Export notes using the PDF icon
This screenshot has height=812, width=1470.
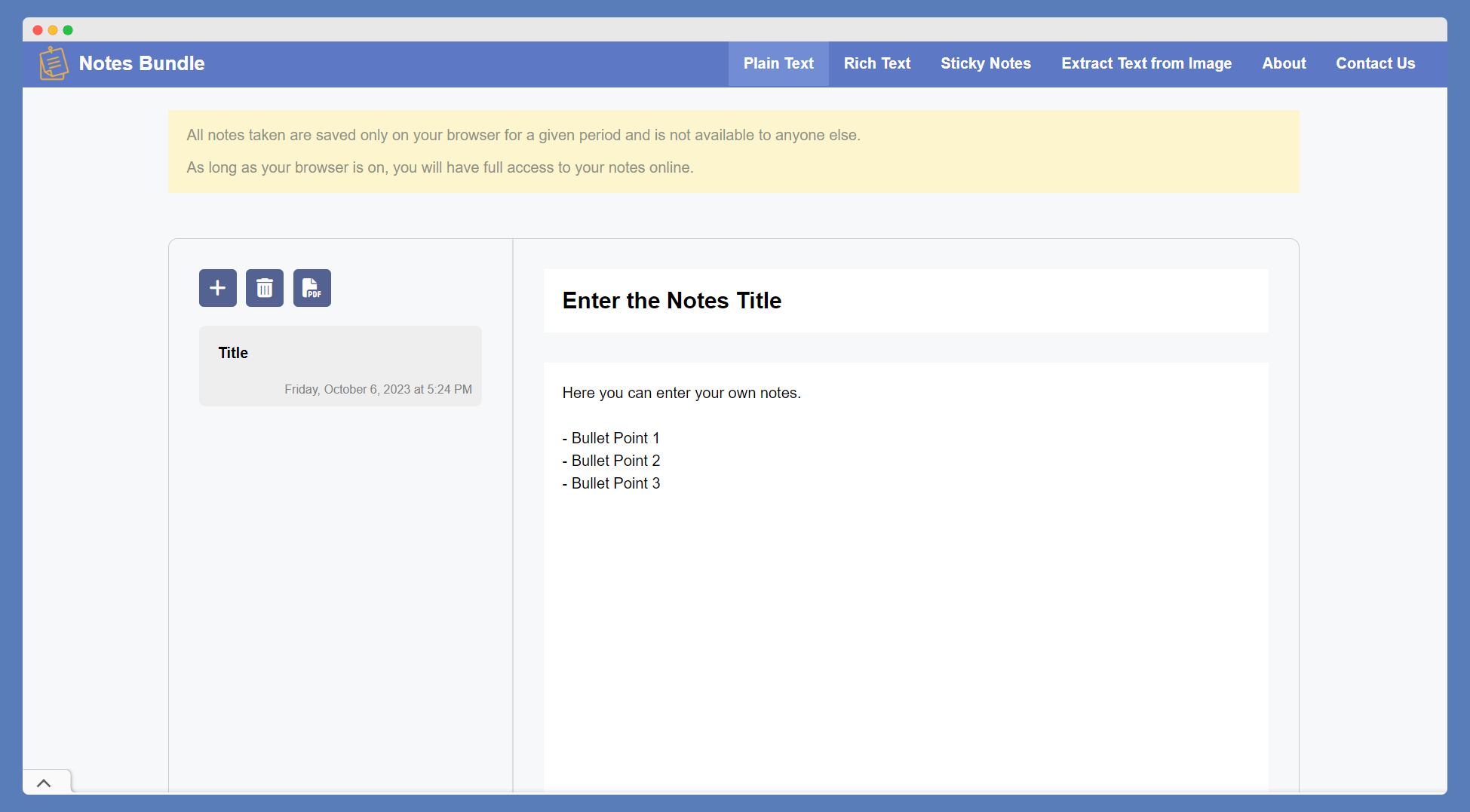(311, 287)
